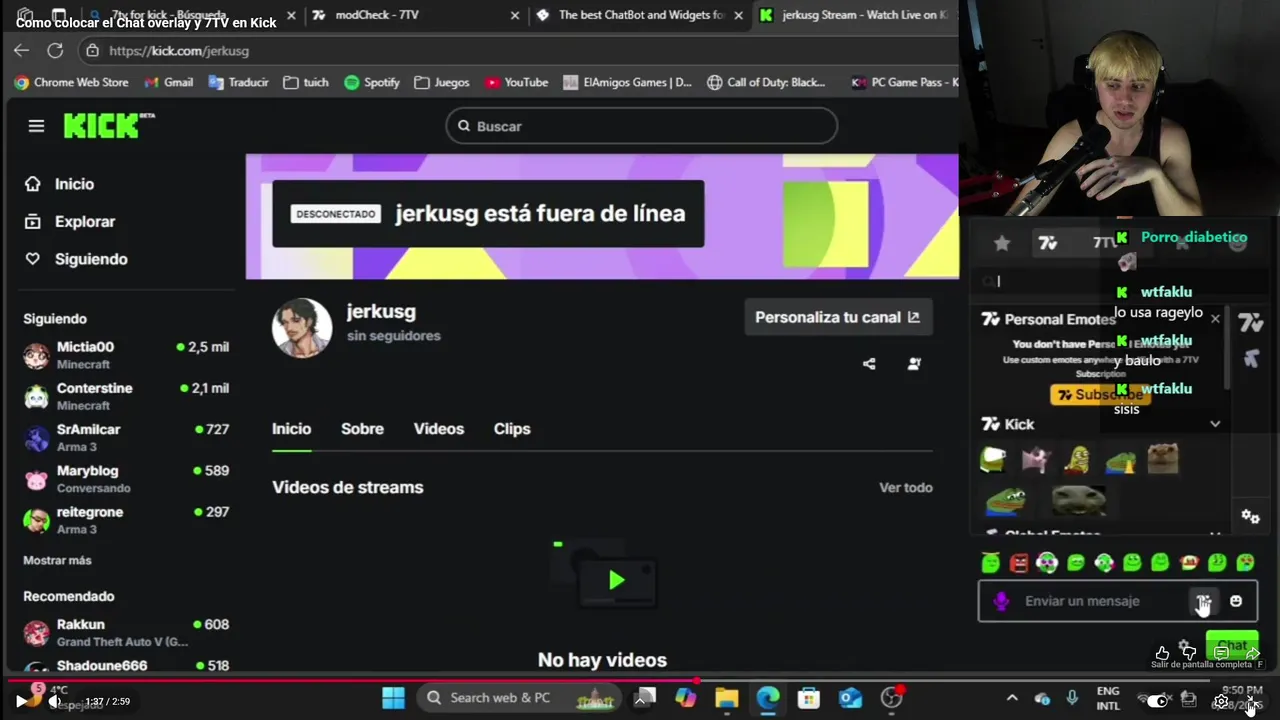Viewport: 1280px width, 720px height.
Task: Pick the brown animal emote in Kick section
Action: pyautogui.click(x=1162, y=459)
